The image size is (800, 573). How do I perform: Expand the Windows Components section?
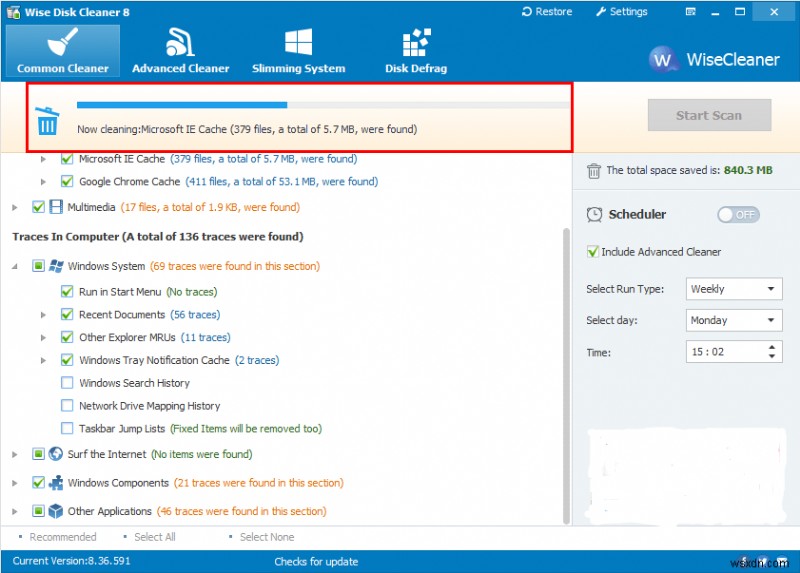click(x=15, y=483)
